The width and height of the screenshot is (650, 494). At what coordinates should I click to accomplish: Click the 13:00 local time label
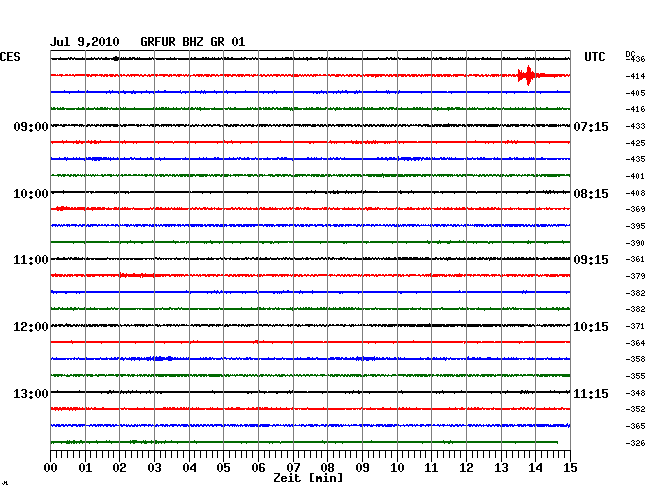click(x=31, y=393)
